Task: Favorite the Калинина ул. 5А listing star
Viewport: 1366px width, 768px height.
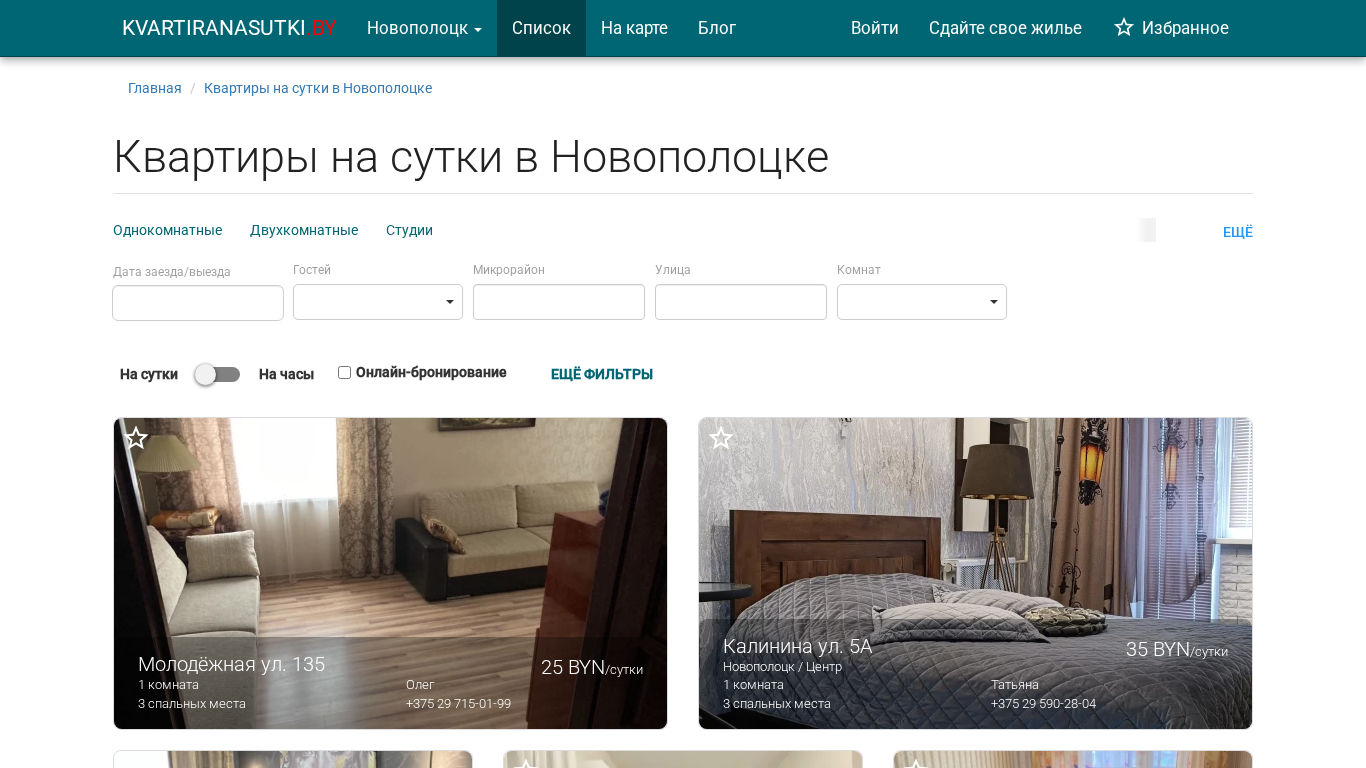Action: 721,438
